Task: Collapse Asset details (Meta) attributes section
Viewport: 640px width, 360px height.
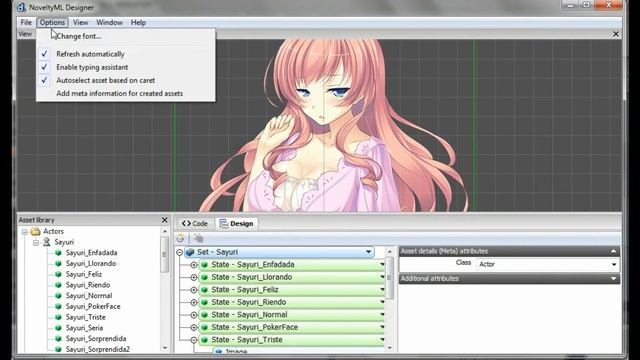Action: (x=613, y=251)
